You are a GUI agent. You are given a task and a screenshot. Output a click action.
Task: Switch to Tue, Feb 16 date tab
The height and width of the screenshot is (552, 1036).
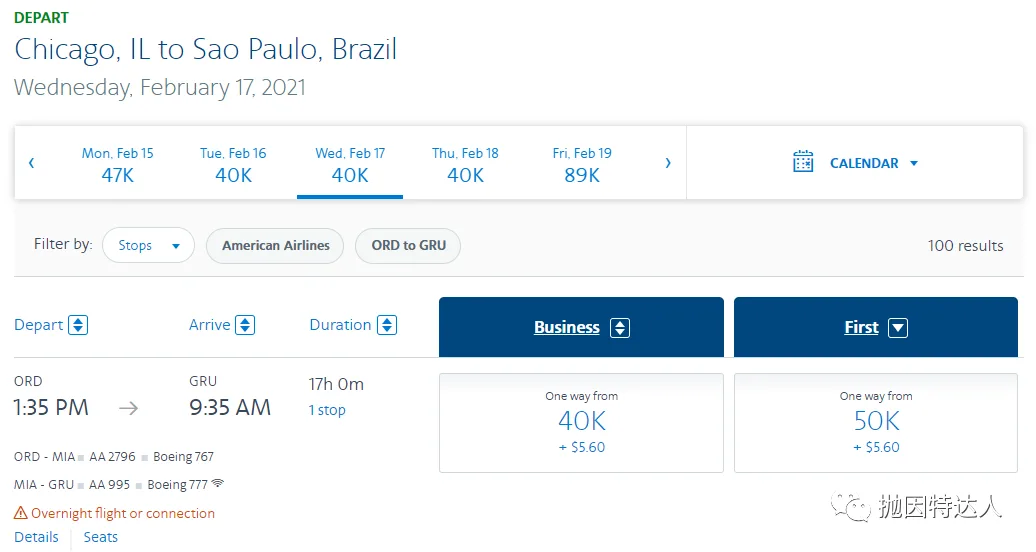click(x=233, y=164)
